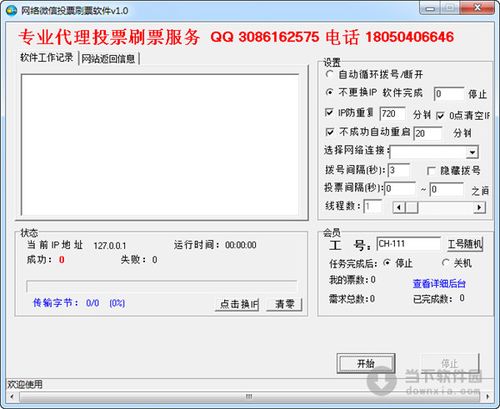Viewport: 500px width, 409px height.
Task: Toggle the IP防重复 checkbox
Action: coord(329,112)
